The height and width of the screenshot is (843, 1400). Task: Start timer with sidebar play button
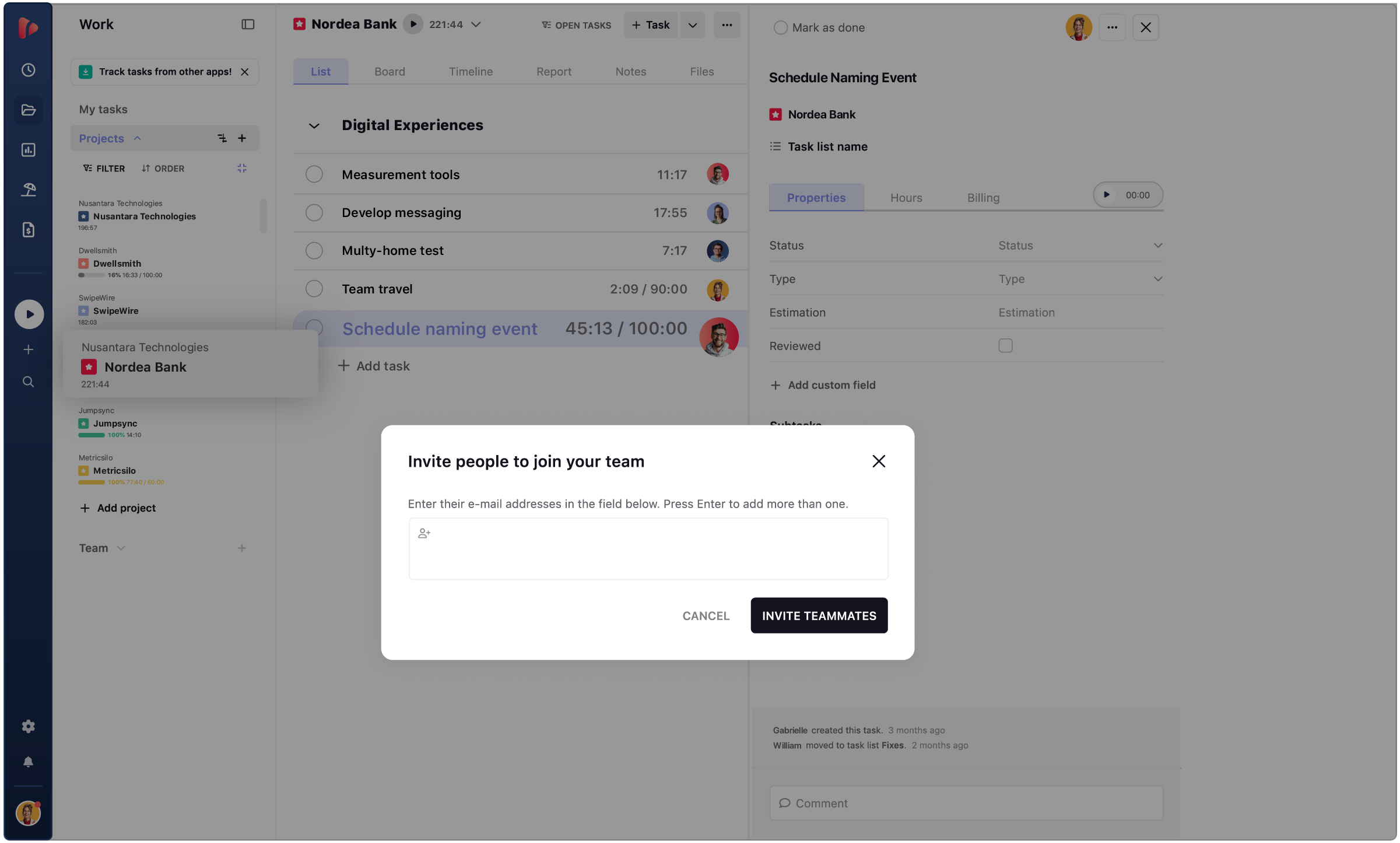29,314
